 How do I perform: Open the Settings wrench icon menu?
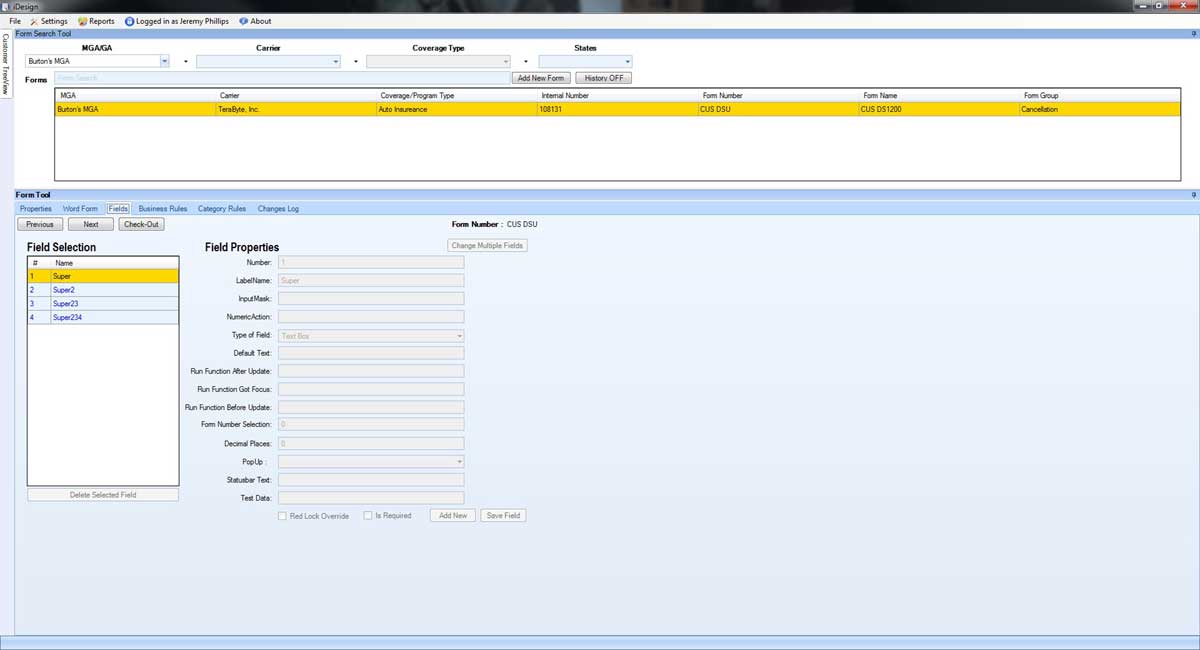(34, 21)
